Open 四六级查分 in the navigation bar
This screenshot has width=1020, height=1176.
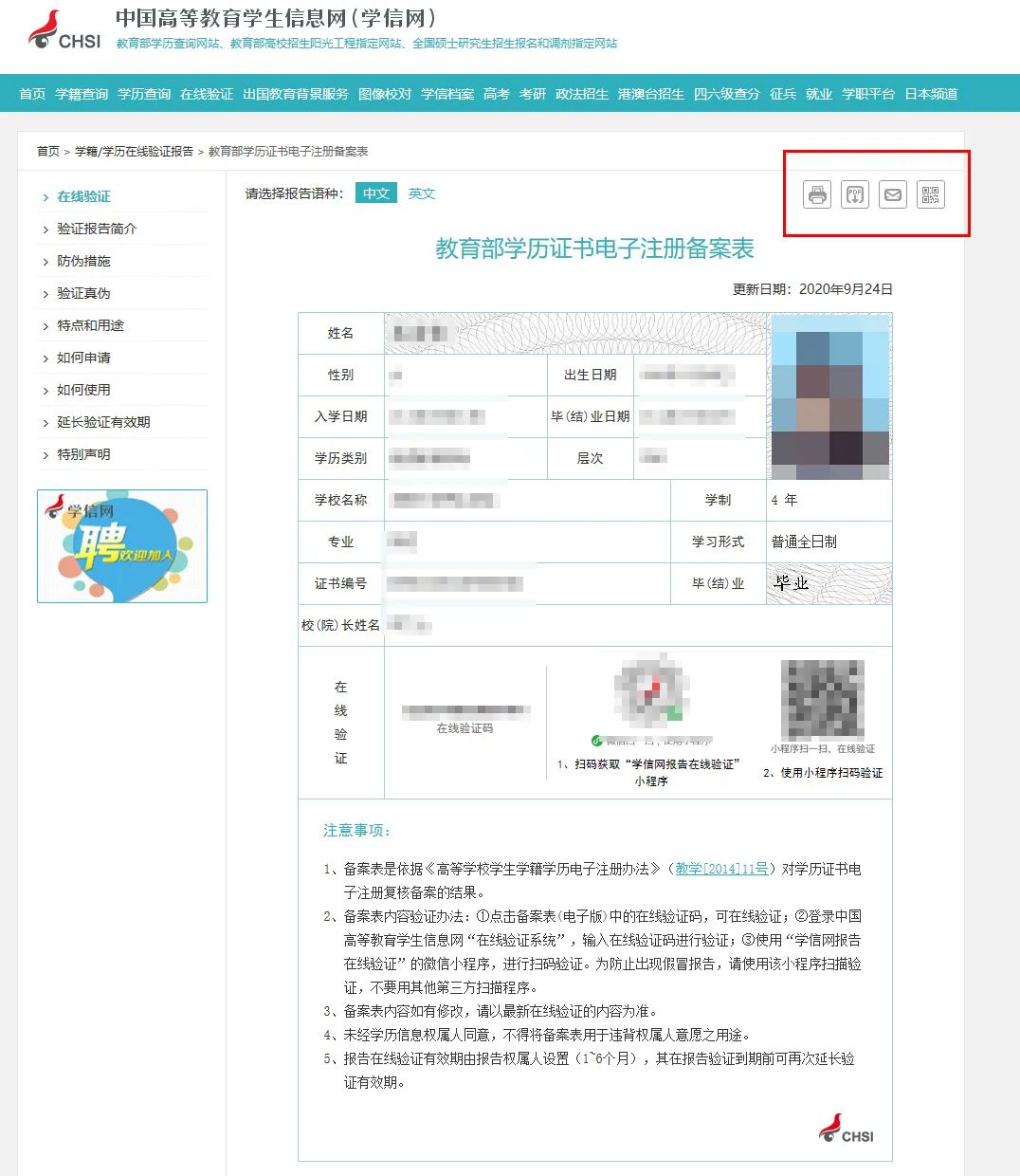(727, 94)
